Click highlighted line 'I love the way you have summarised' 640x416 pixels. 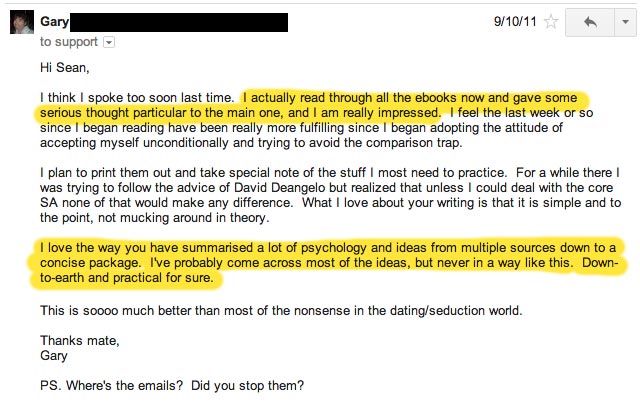(328, 247)
